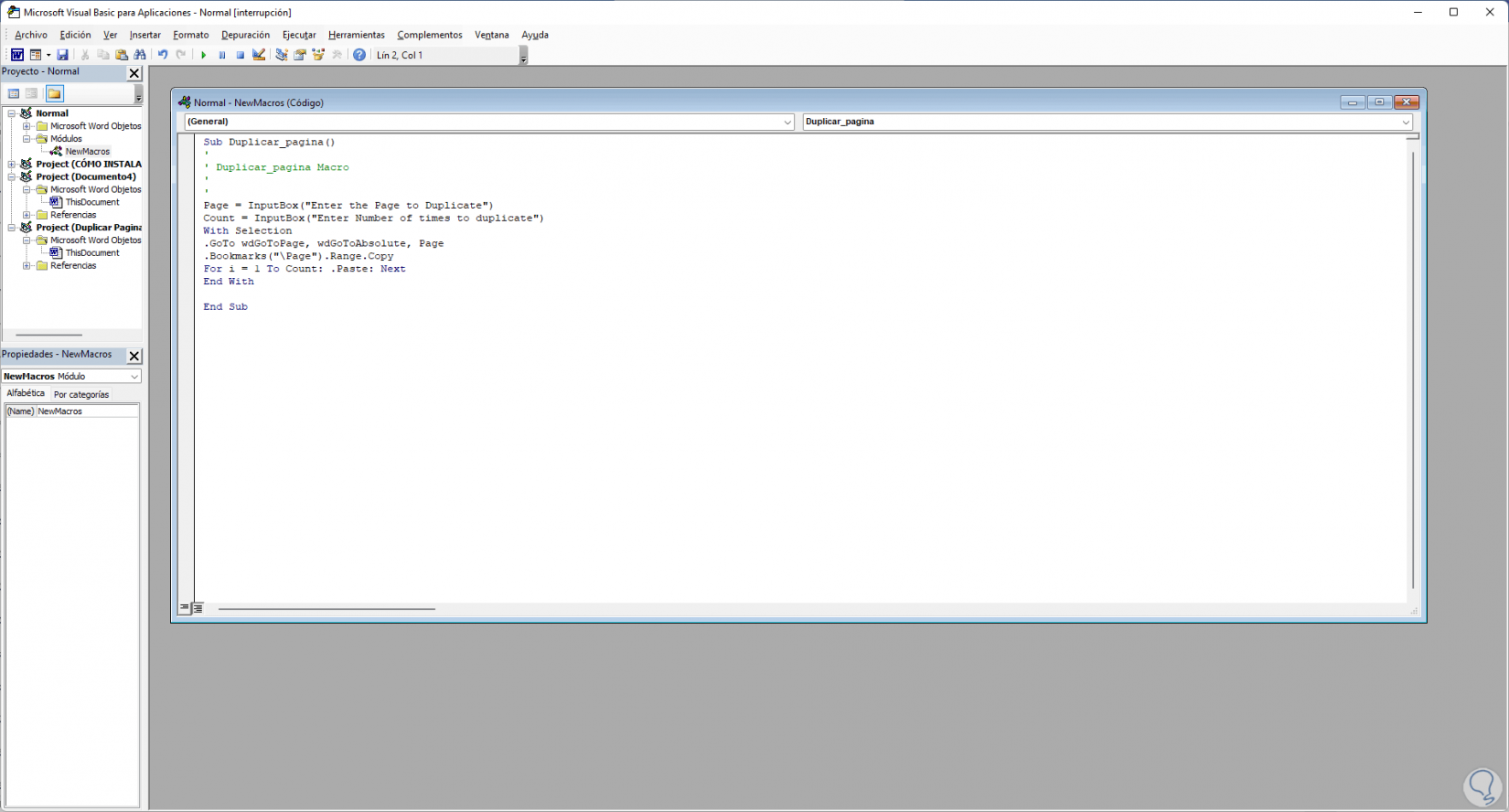Open the Ejecutar menu

click(299, 35)
